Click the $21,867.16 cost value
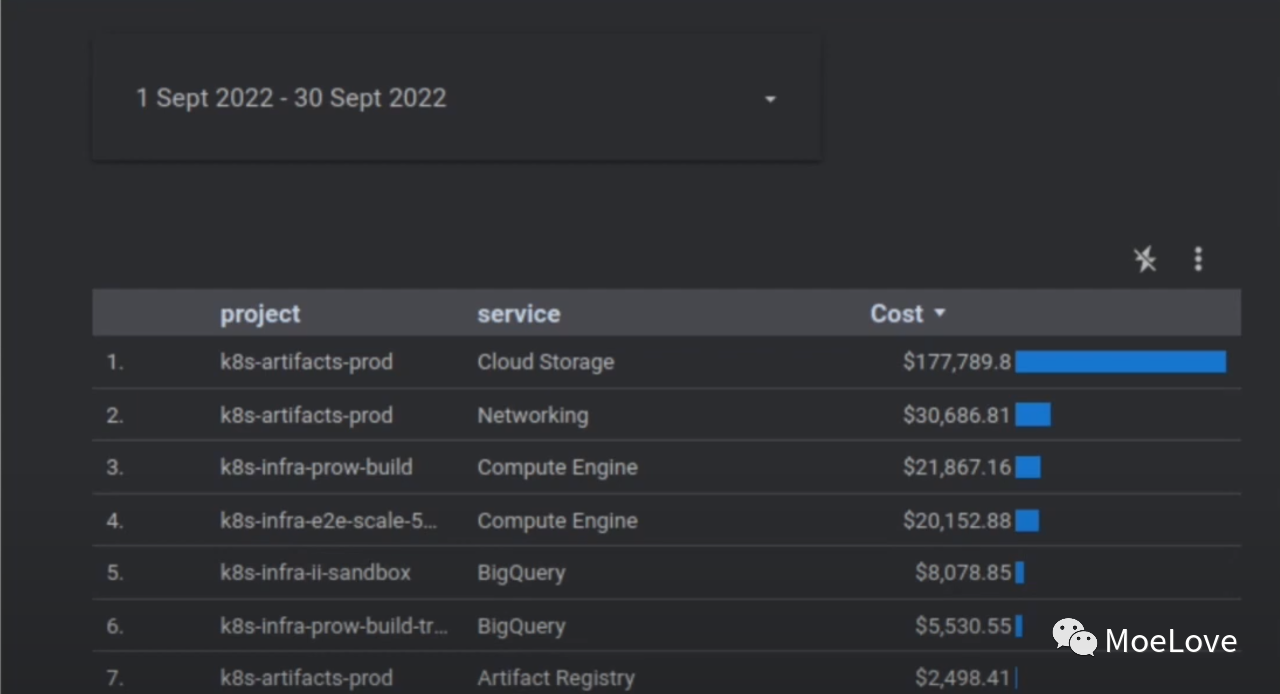 pyautogui.click(x=957, y=467)
